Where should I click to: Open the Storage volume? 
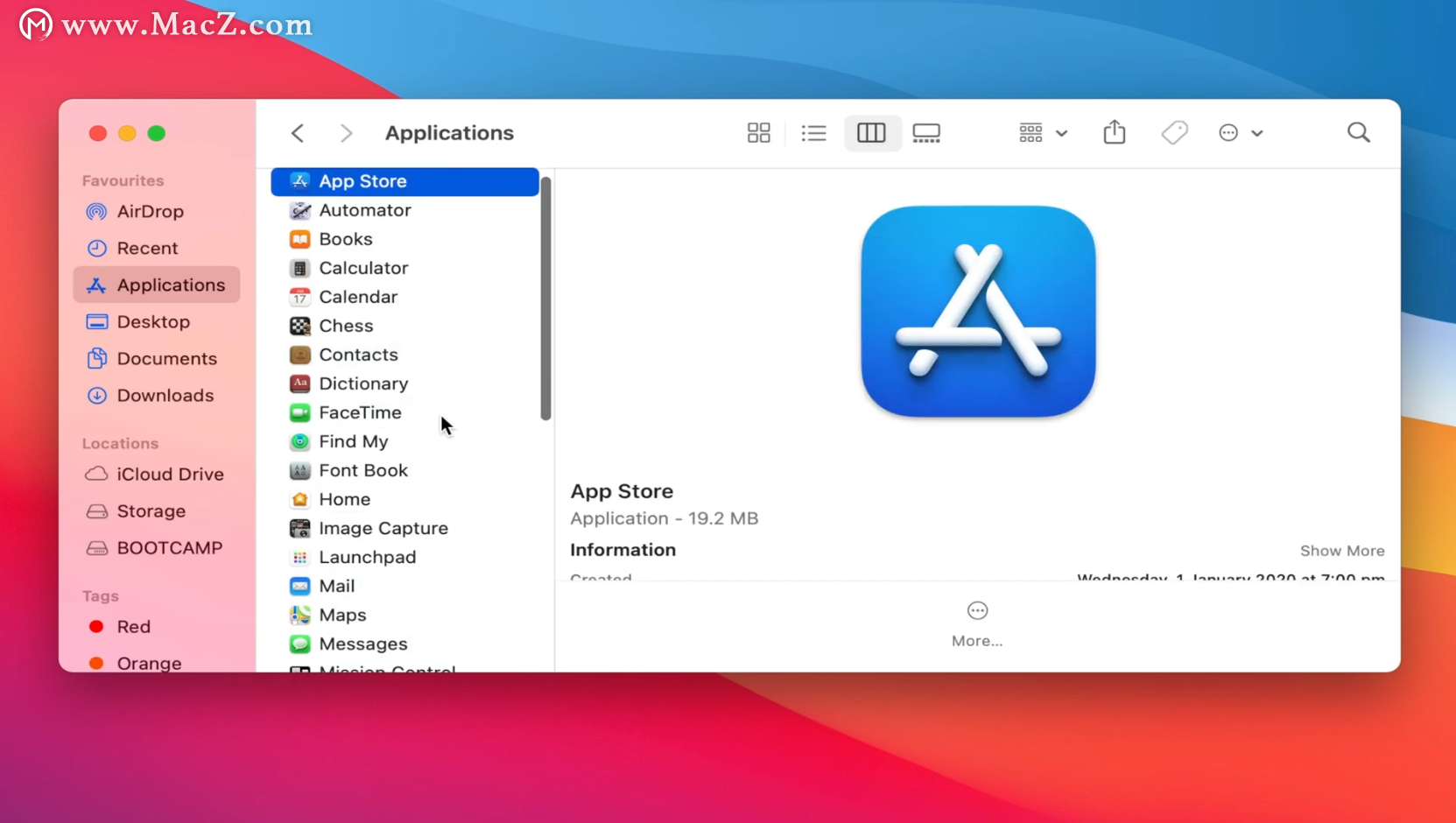tap(157, 511)
